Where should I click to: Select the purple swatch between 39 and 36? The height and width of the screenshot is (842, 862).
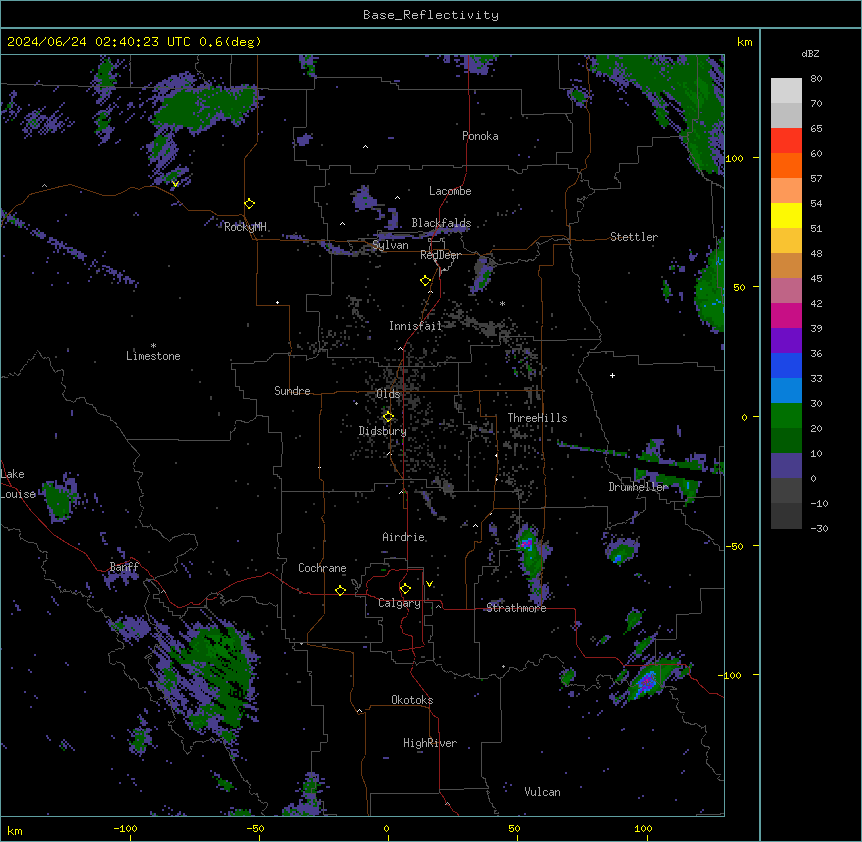[x=786, y=341]
